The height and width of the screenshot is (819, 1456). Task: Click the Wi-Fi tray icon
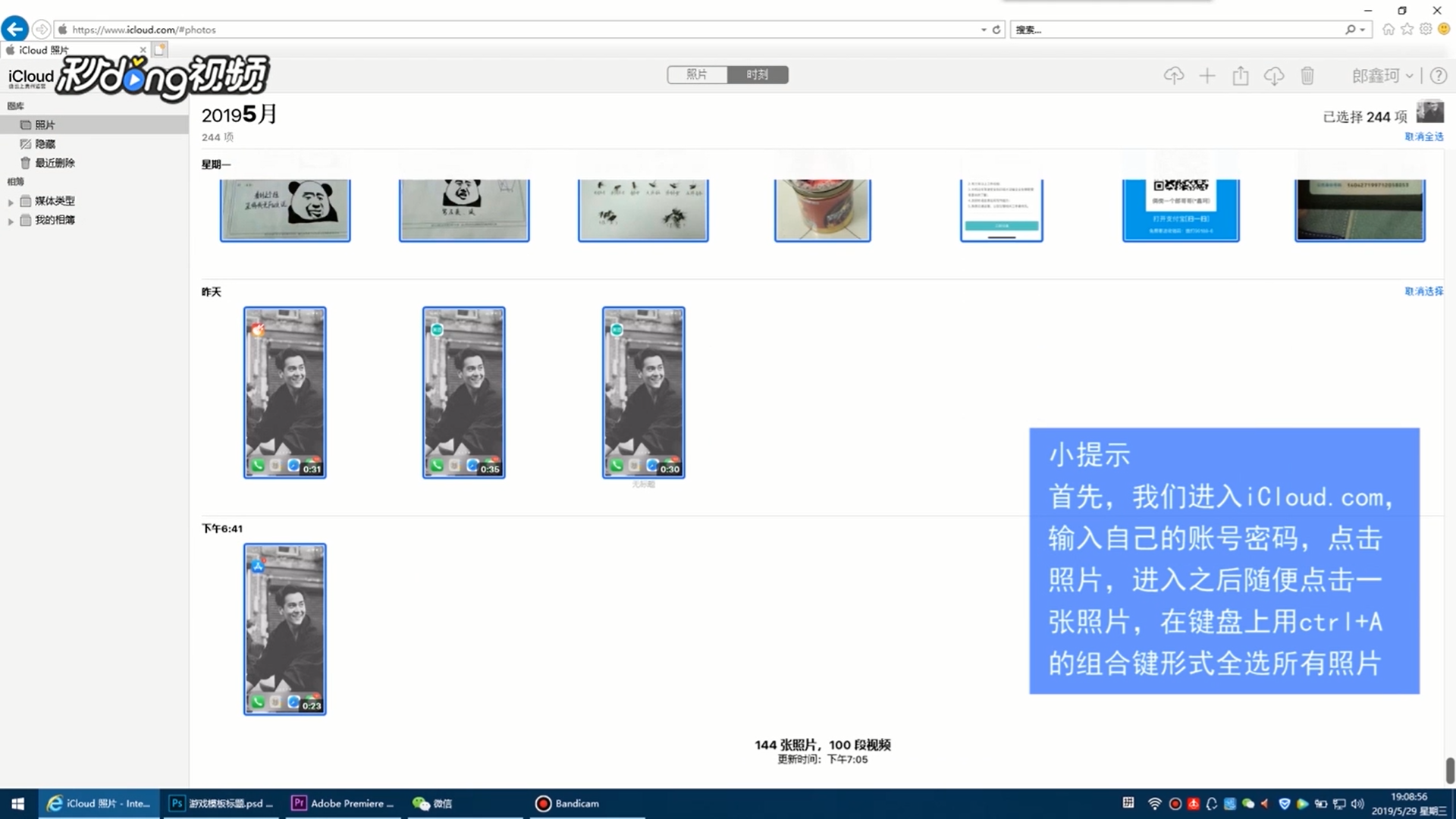(1155, 804)
